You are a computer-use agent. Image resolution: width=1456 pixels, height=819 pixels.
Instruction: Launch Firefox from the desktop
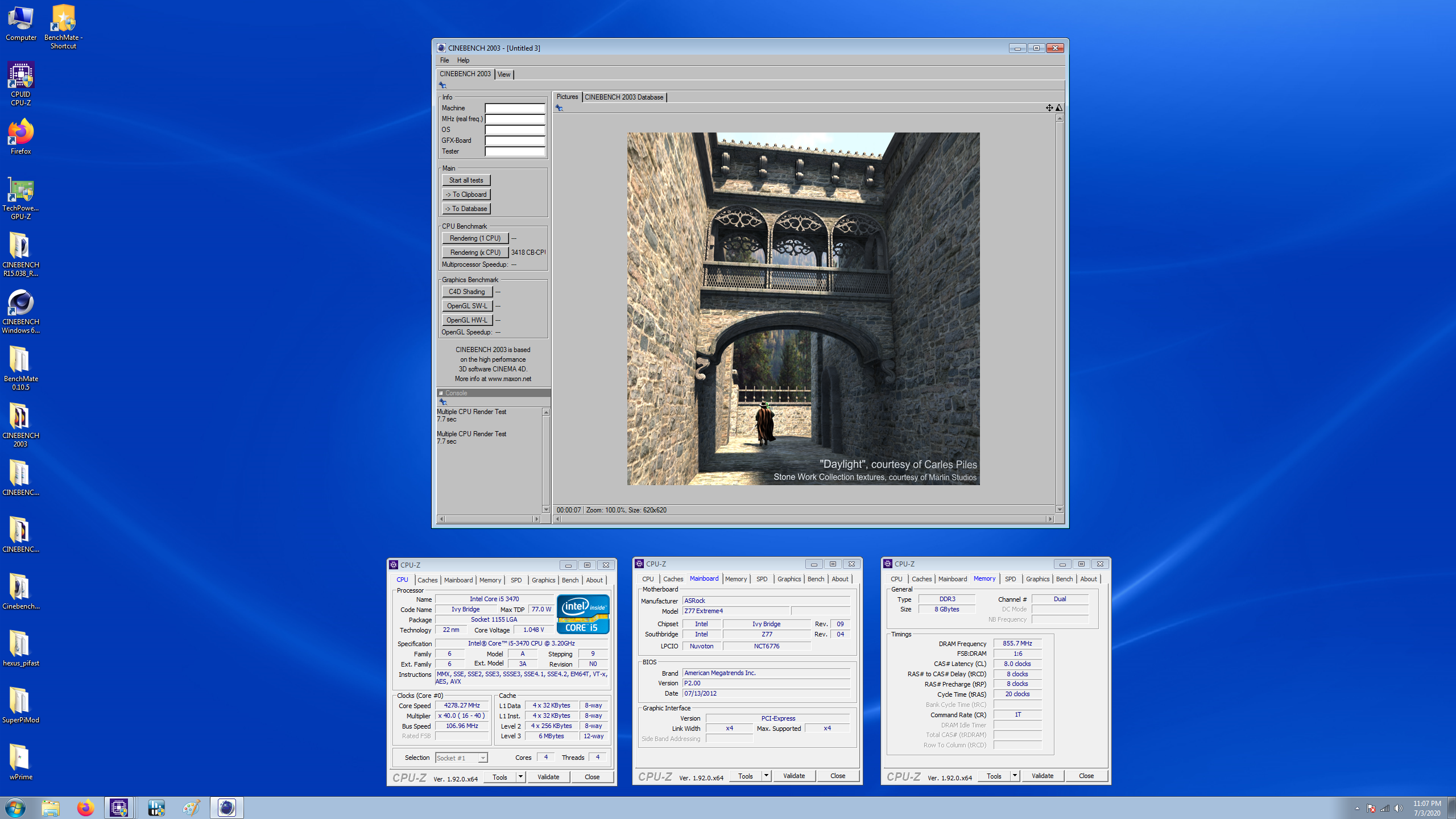21,136
